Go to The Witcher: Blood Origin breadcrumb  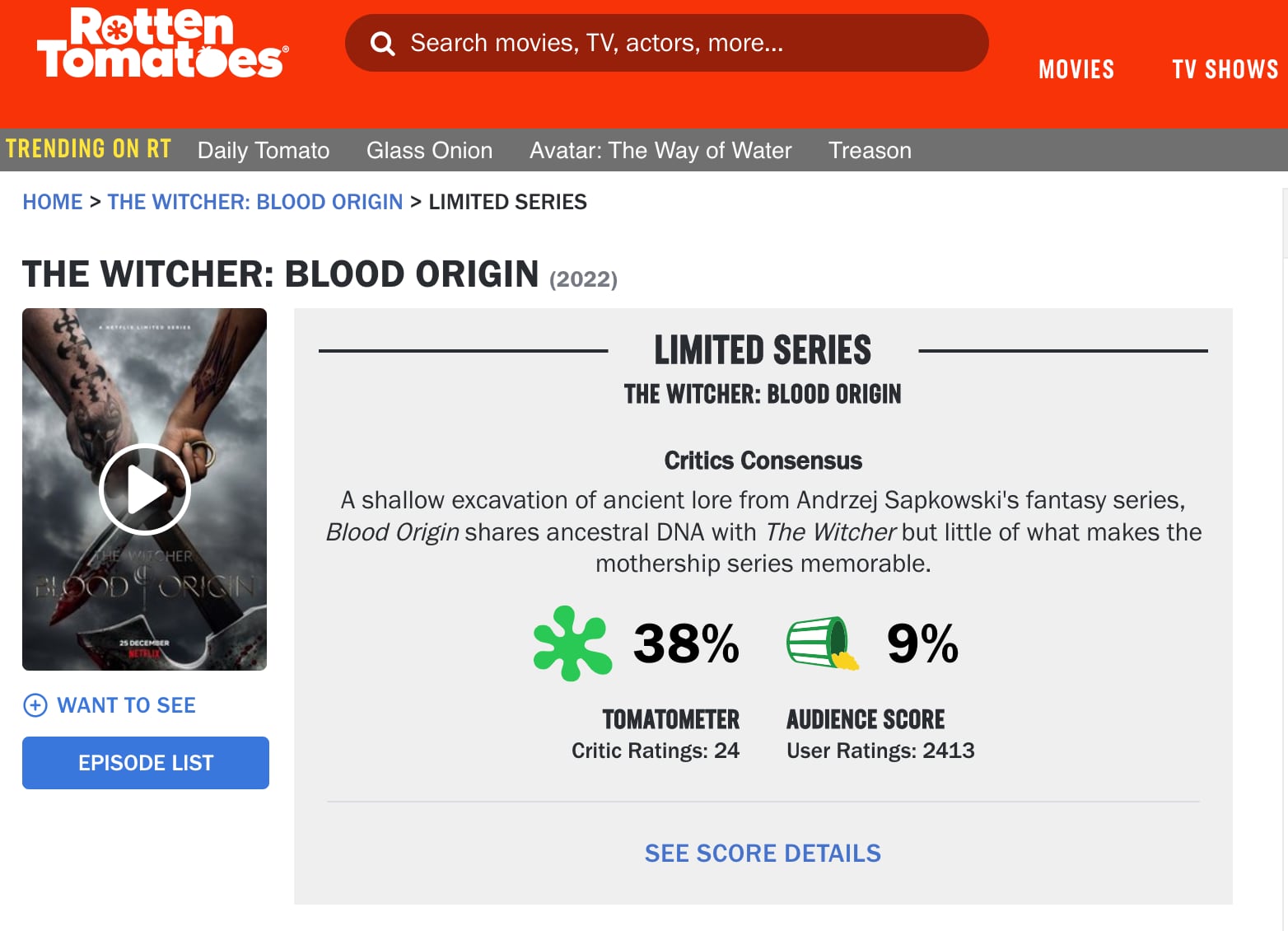pos(254,202)
